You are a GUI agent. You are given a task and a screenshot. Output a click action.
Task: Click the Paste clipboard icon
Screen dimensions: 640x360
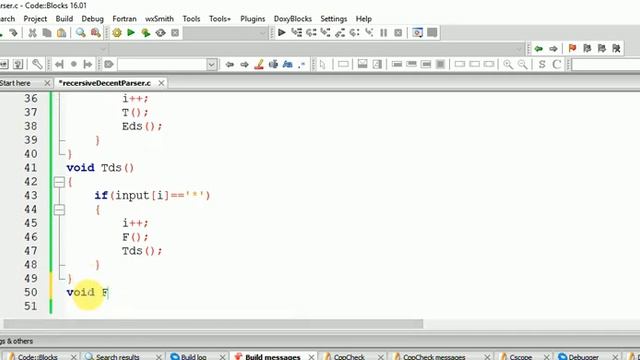61,33
